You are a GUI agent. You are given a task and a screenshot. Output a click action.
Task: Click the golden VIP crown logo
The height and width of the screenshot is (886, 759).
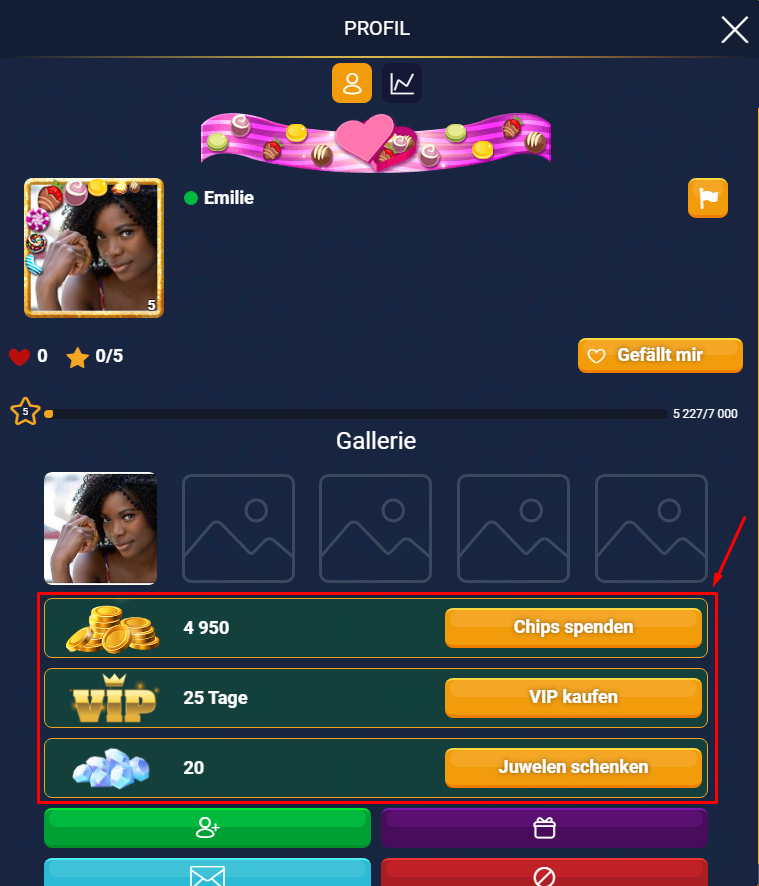pyautogui.click(x=115, y=698)
